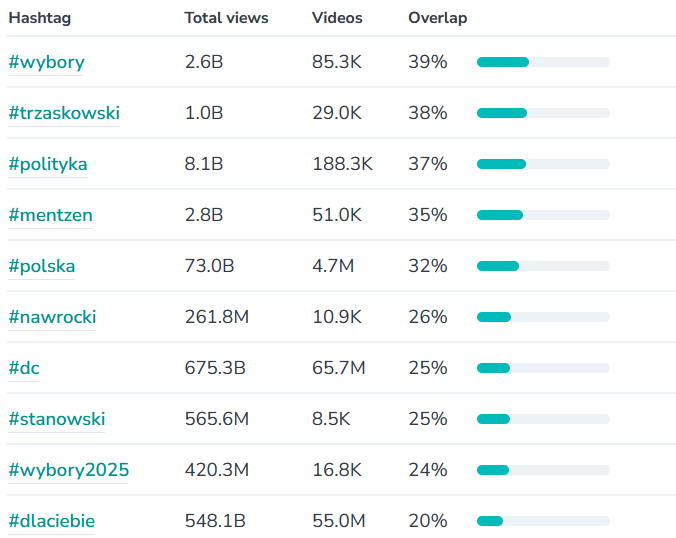
Task: Click the 65.7M videos value for #dc
Action: click(x=338, y=368)
